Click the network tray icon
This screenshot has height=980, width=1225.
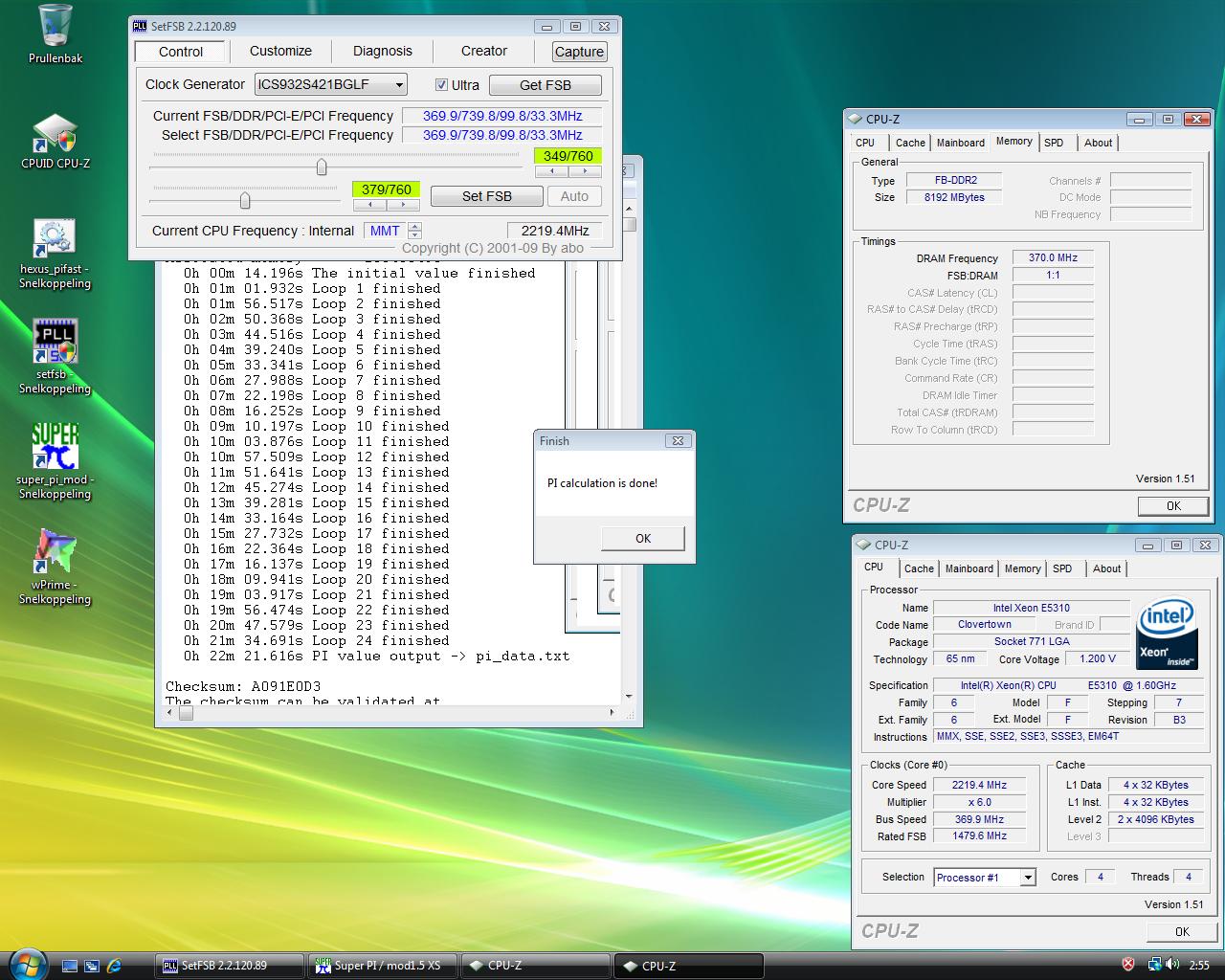tap(1154, 965)
